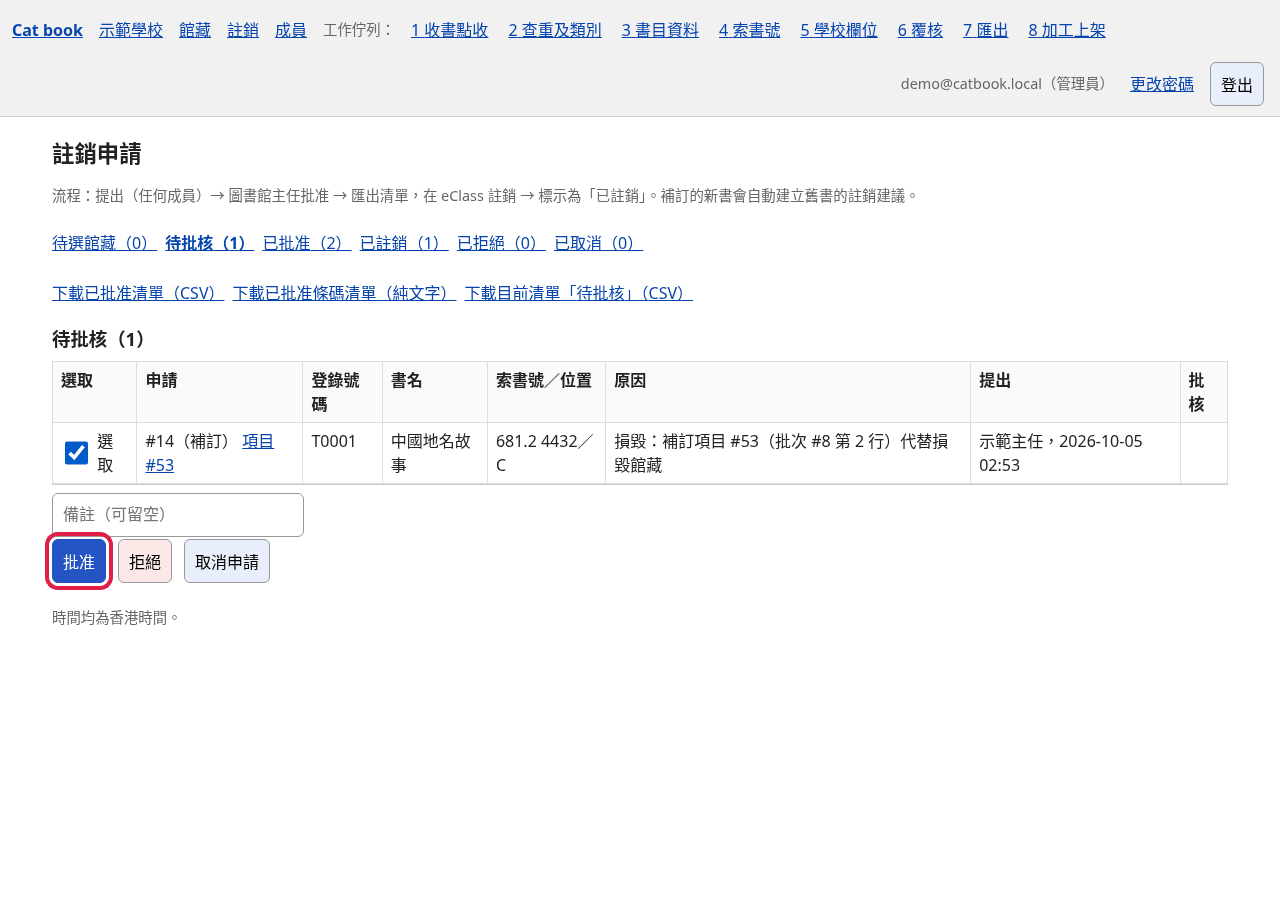Screen dimensions: 1280x900
Task: Go to workflow step 1 收書點收
Action: pos(450,30)
